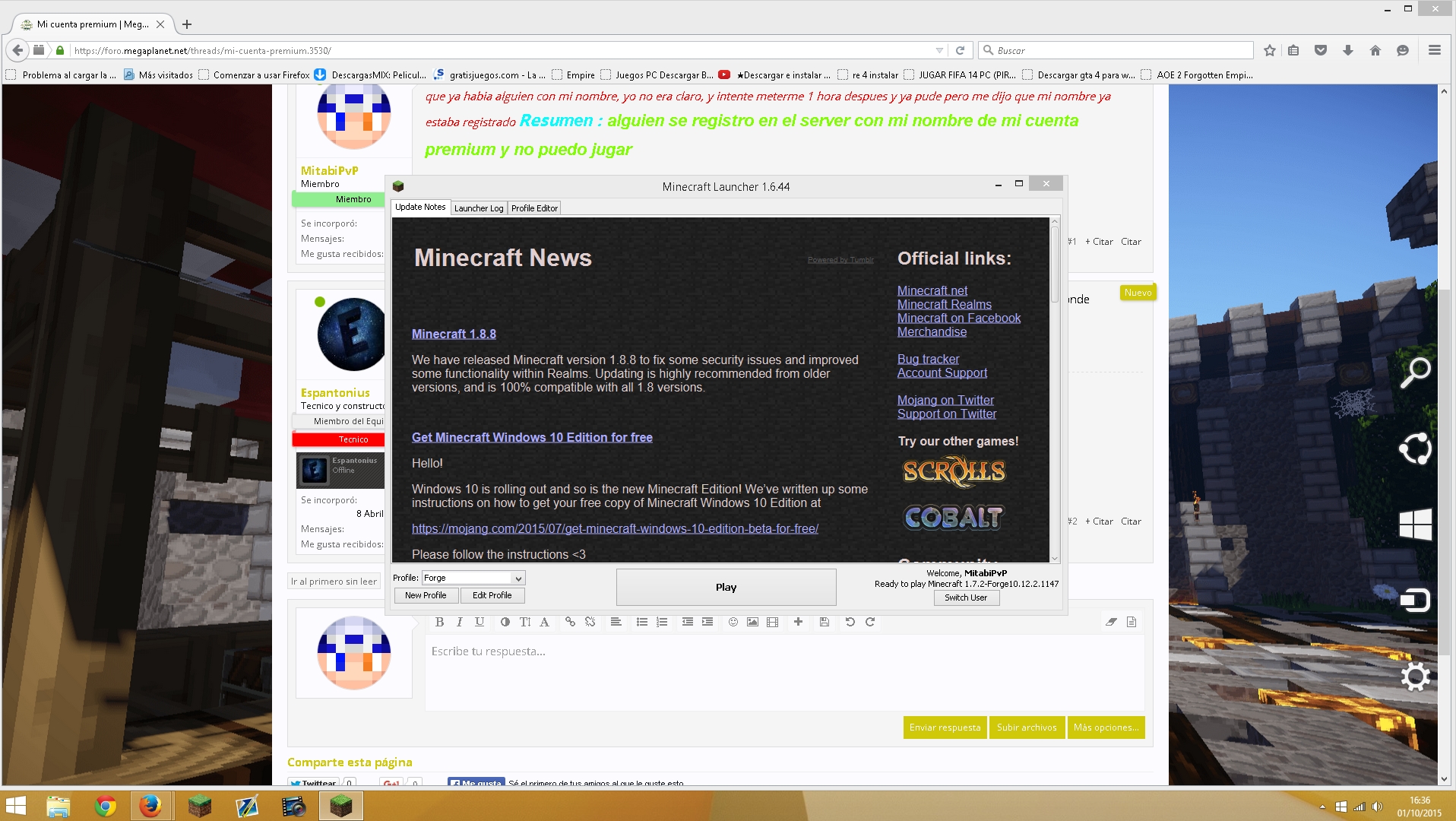
Task: Open text alignment option in editor
Action: pyautogui.click(x=616, y=622)
